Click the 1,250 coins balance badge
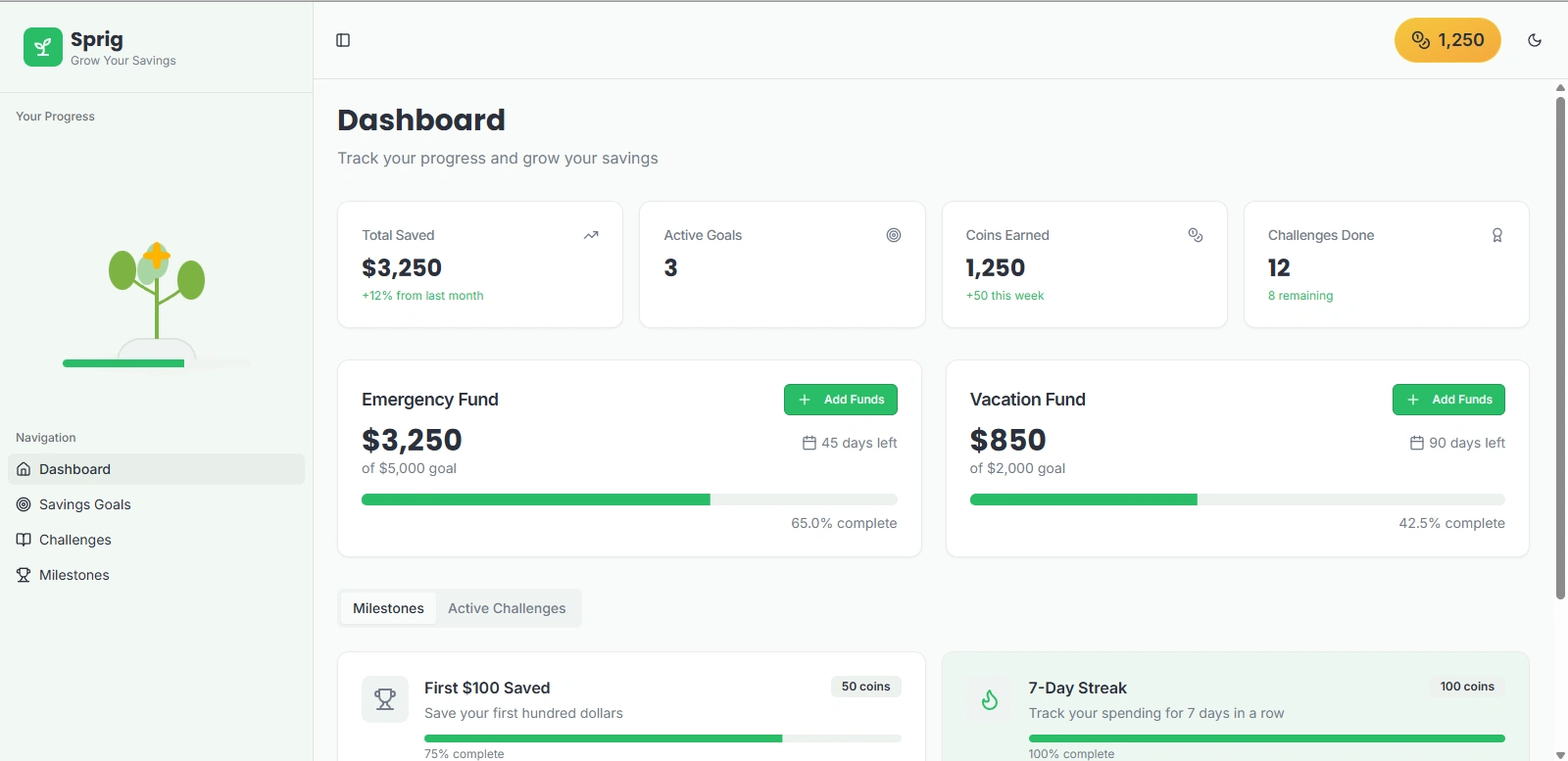 [1447, 40]
